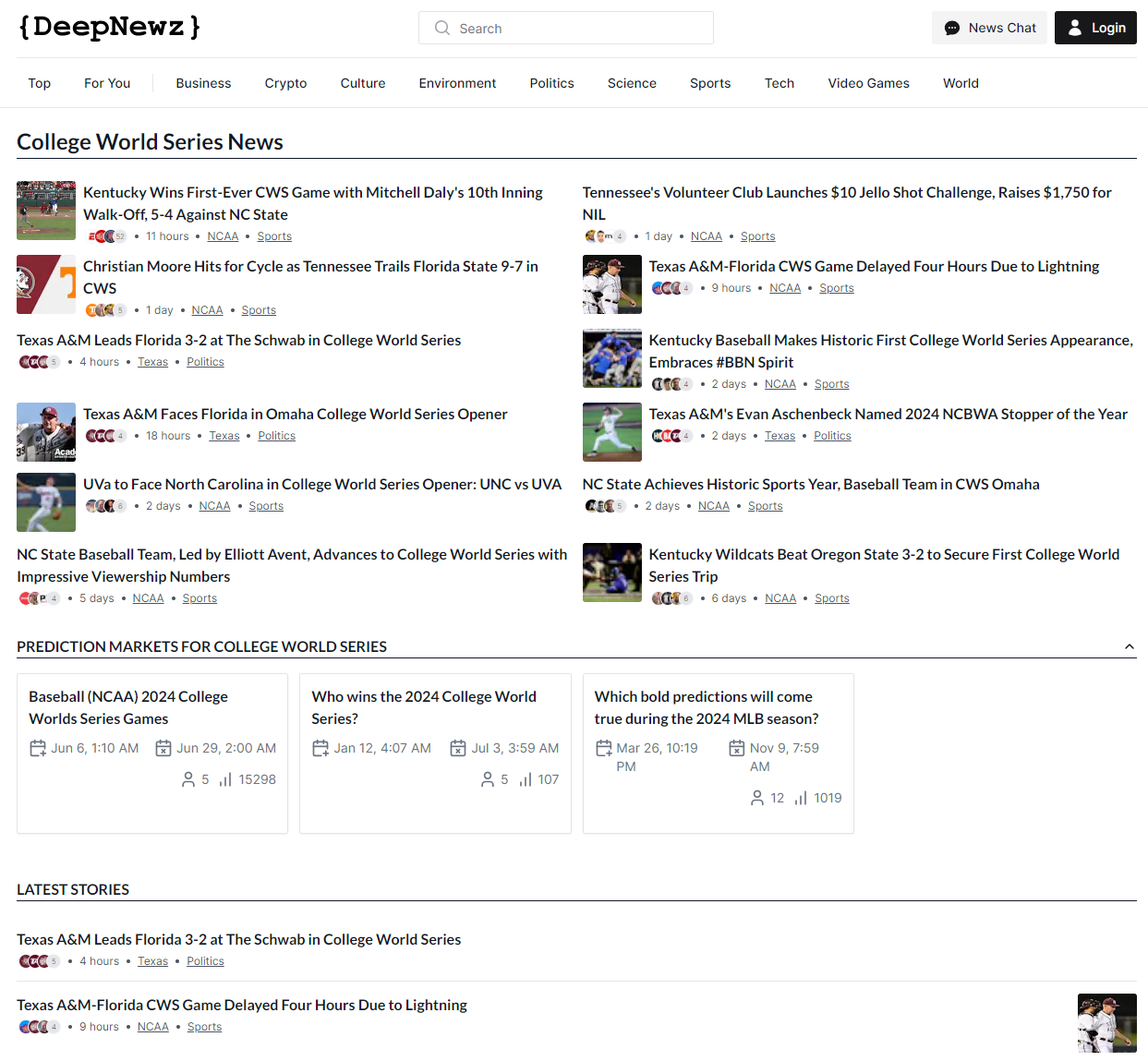The height and width of the screenshot is (1061, 1148).
Task: Open Baseball (NCAA) 2024 College Worlds Series Games market
Action: [x=152, y=754]
